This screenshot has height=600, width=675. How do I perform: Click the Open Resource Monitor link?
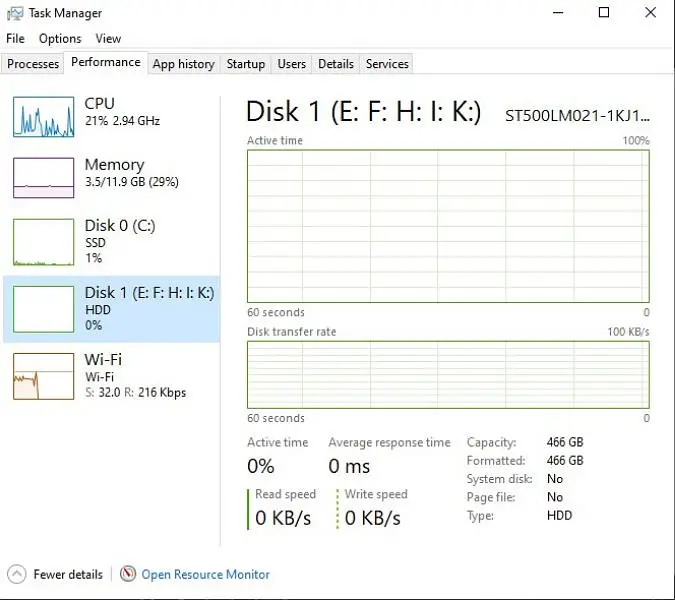pyautogui.click(x=205, y=574)
